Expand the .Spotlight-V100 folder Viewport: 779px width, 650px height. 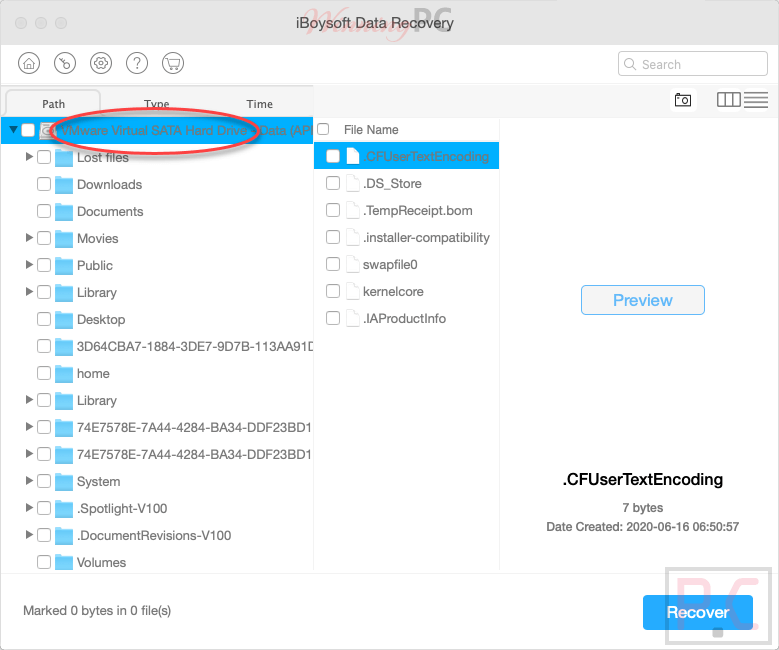pos(29,507)
